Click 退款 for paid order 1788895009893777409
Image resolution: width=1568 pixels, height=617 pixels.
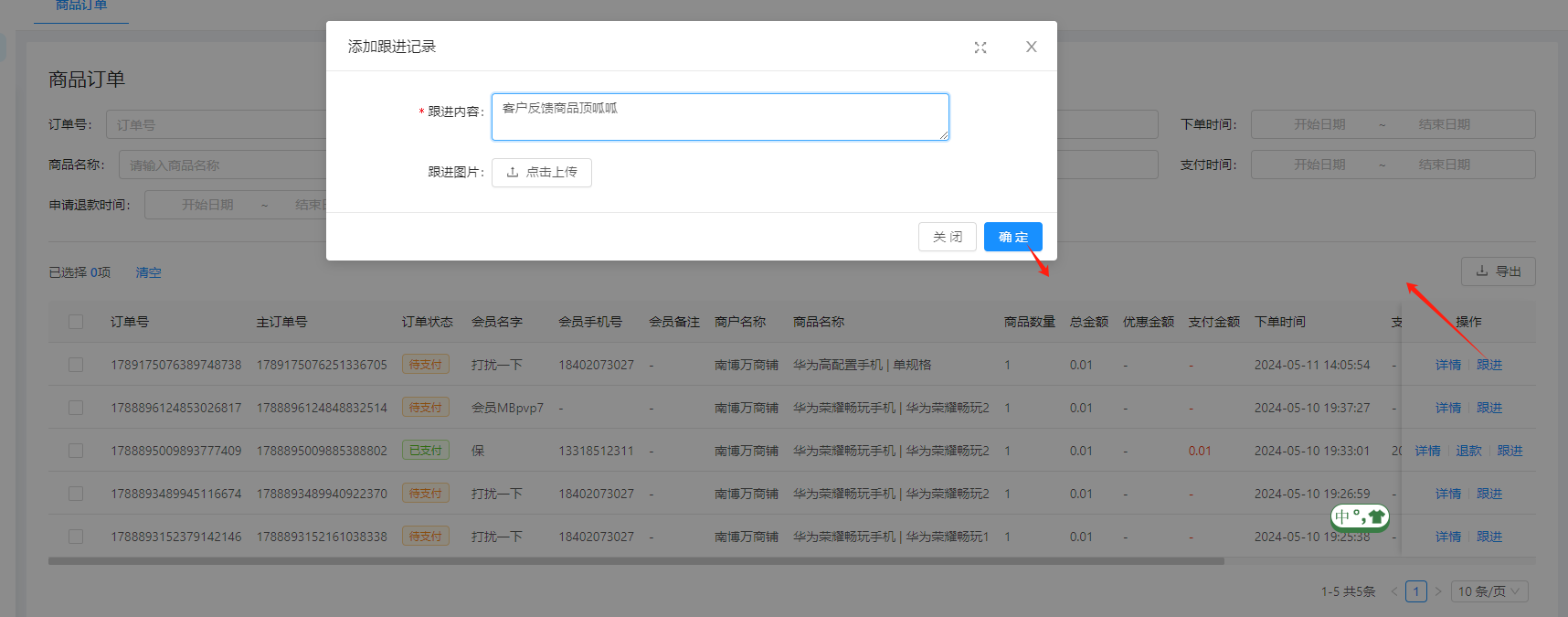pos(1469,451)
